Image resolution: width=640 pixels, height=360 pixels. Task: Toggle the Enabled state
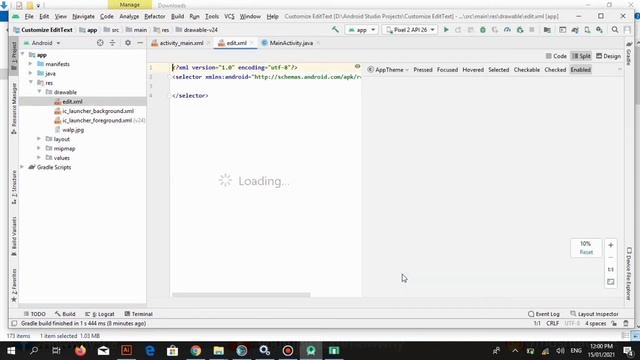pos(580,70)
